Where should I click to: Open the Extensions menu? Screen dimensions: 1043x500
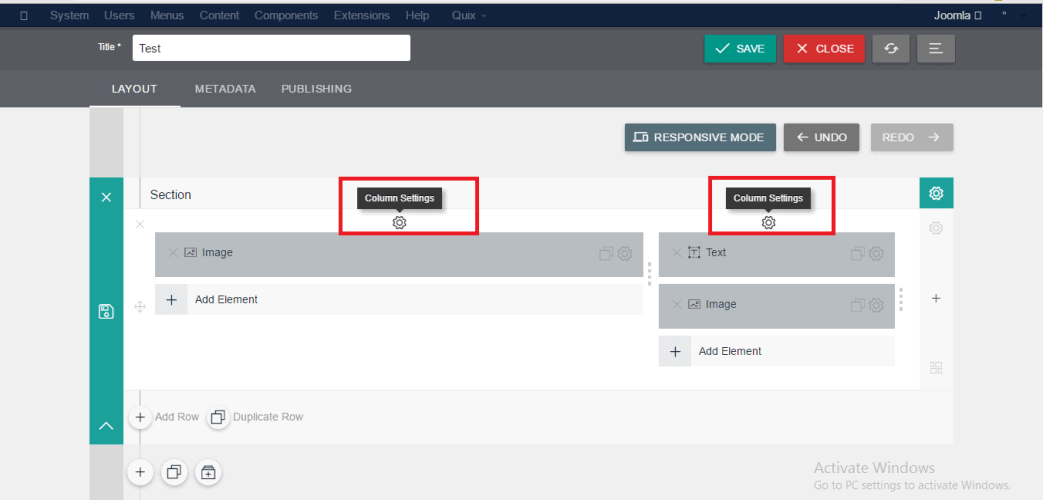coord(362,16)
